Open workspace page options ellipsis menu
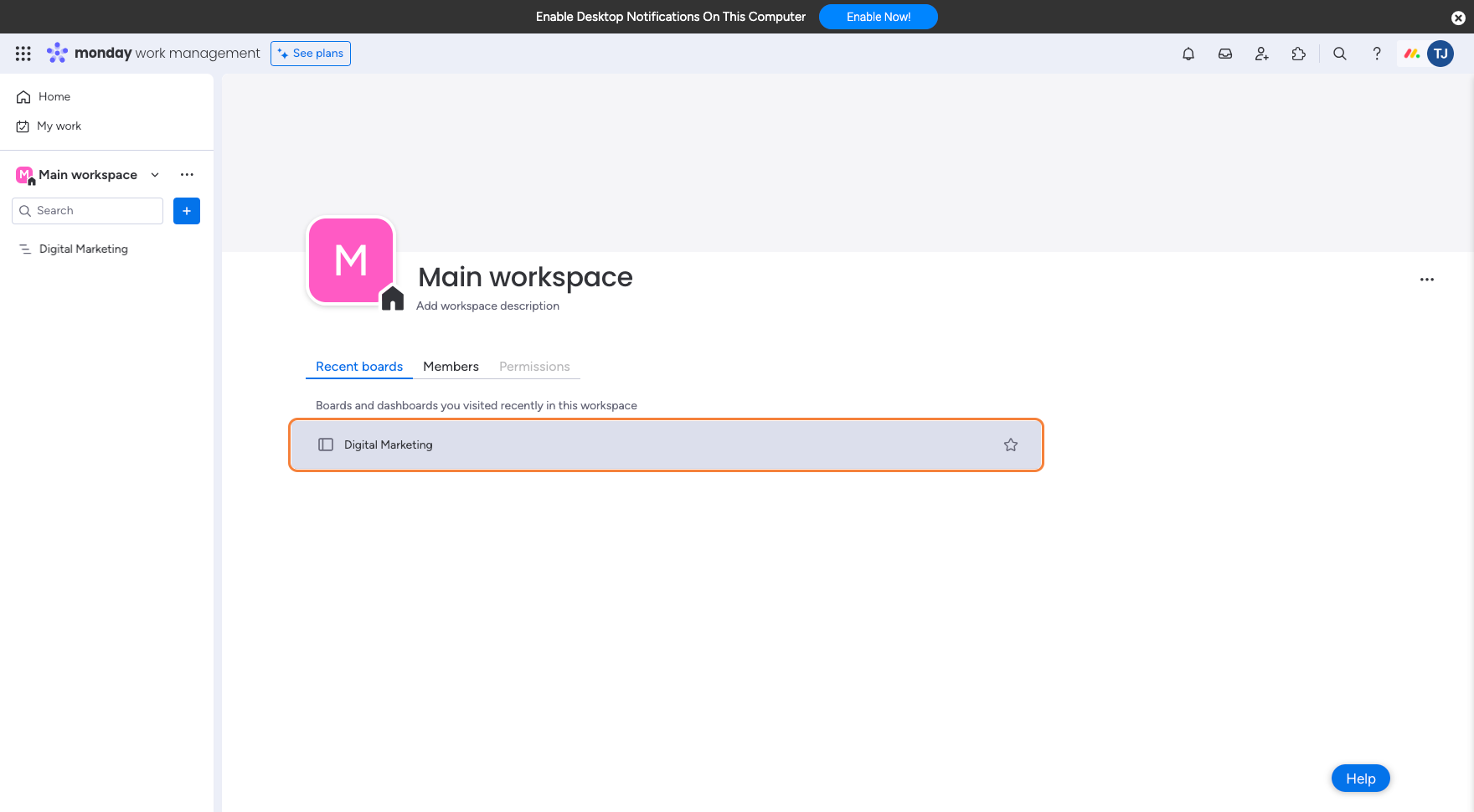 pyautogui.click(x=1426, y=280)
